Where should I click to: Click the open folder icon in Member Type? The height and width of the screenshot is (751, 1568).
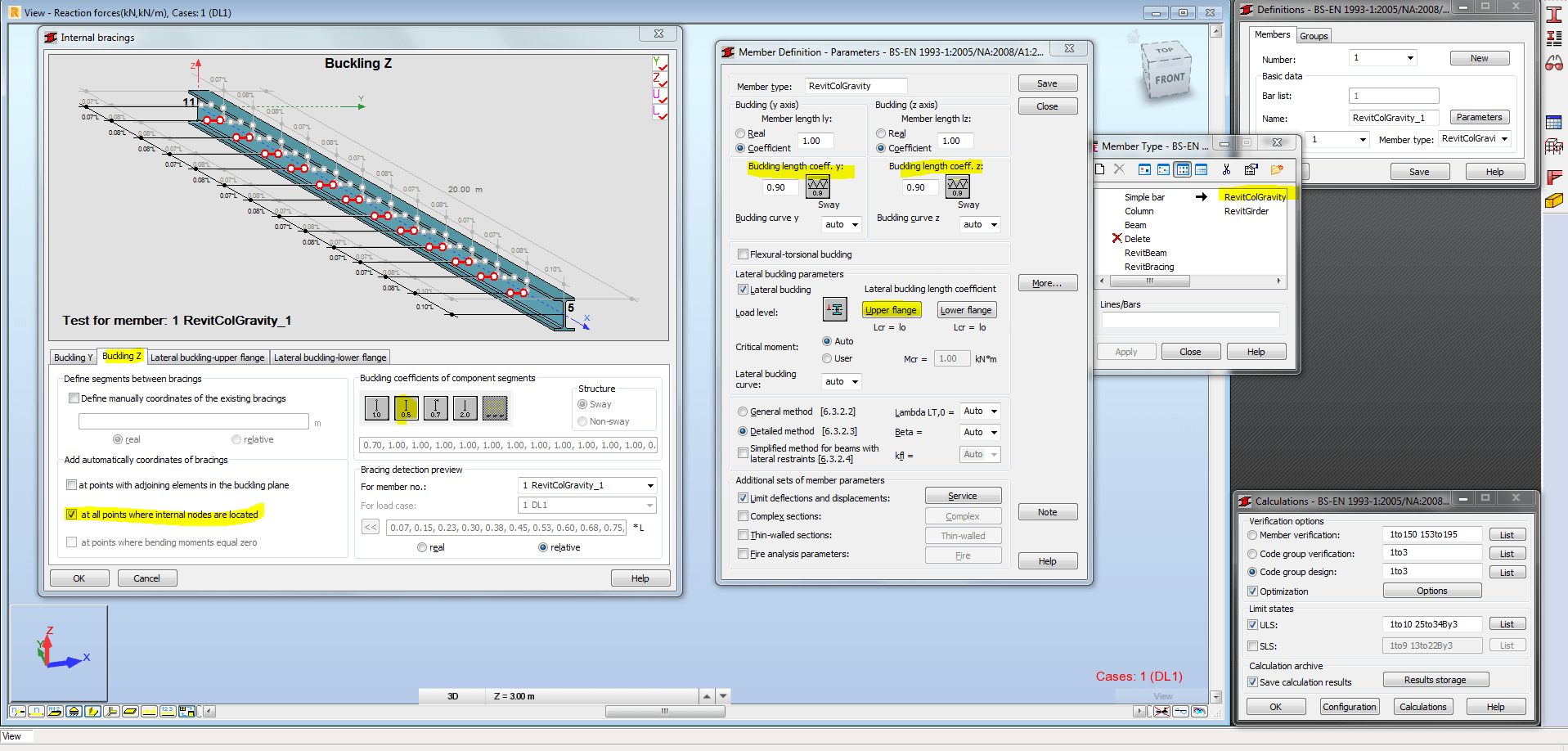click(1277, 169)
